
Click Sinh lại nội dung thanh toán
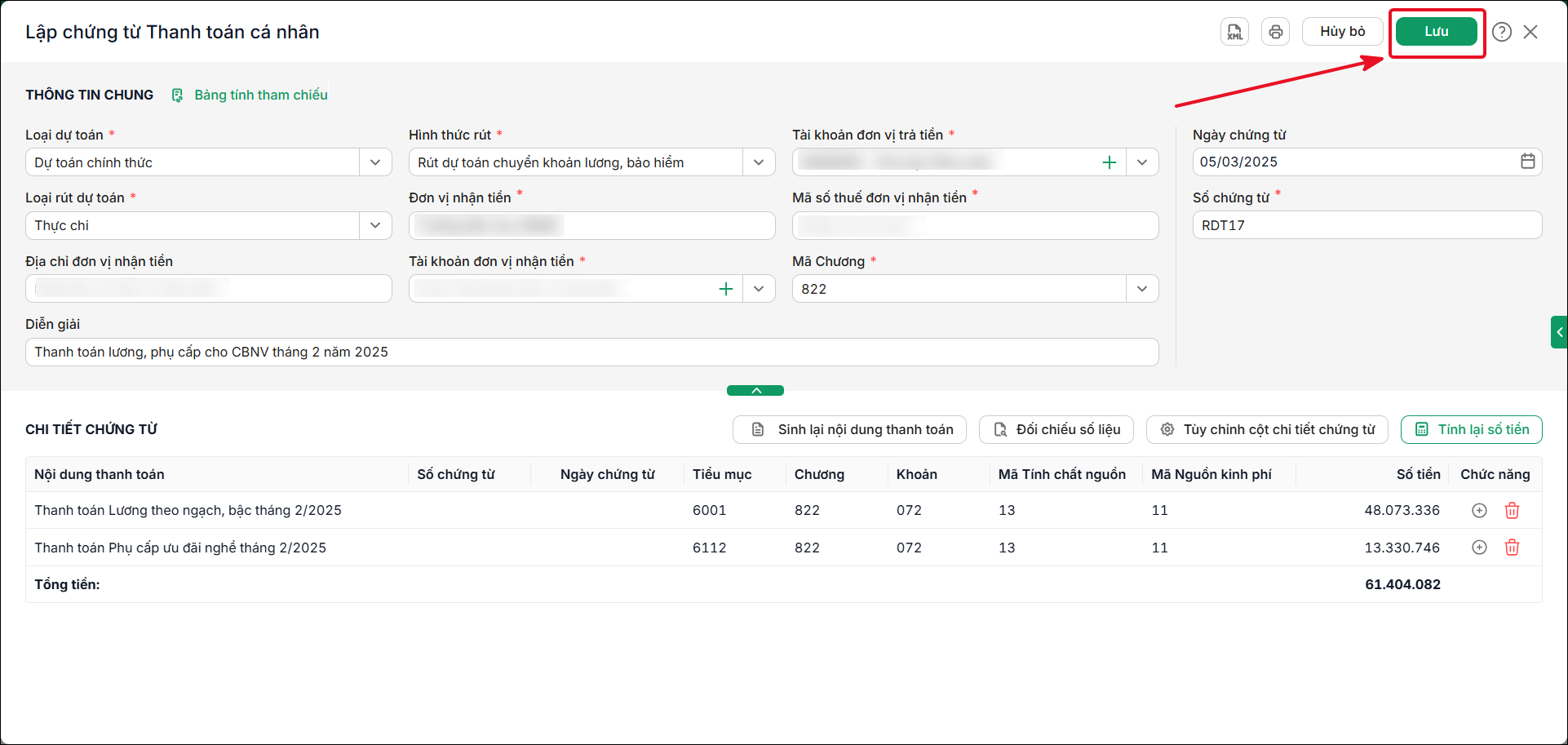coord(849,429)
